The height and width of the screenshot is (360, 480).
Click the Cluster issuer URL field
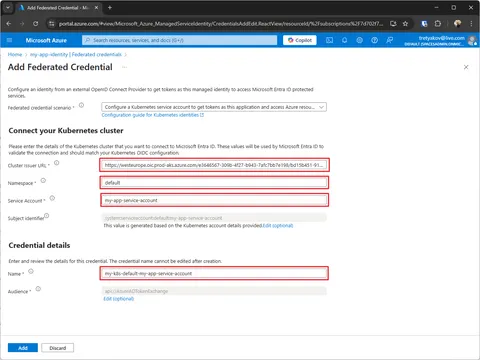[x=214, y=165]
